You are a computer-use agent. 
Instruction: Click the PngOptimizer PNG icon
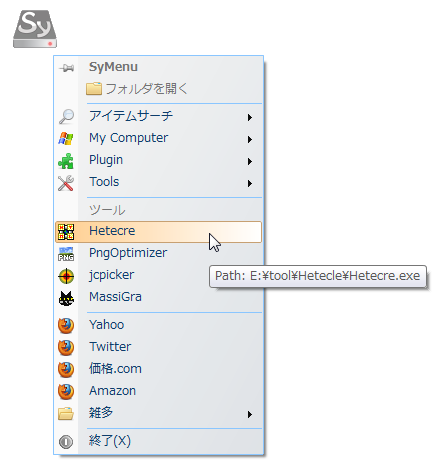click(66, 254)
